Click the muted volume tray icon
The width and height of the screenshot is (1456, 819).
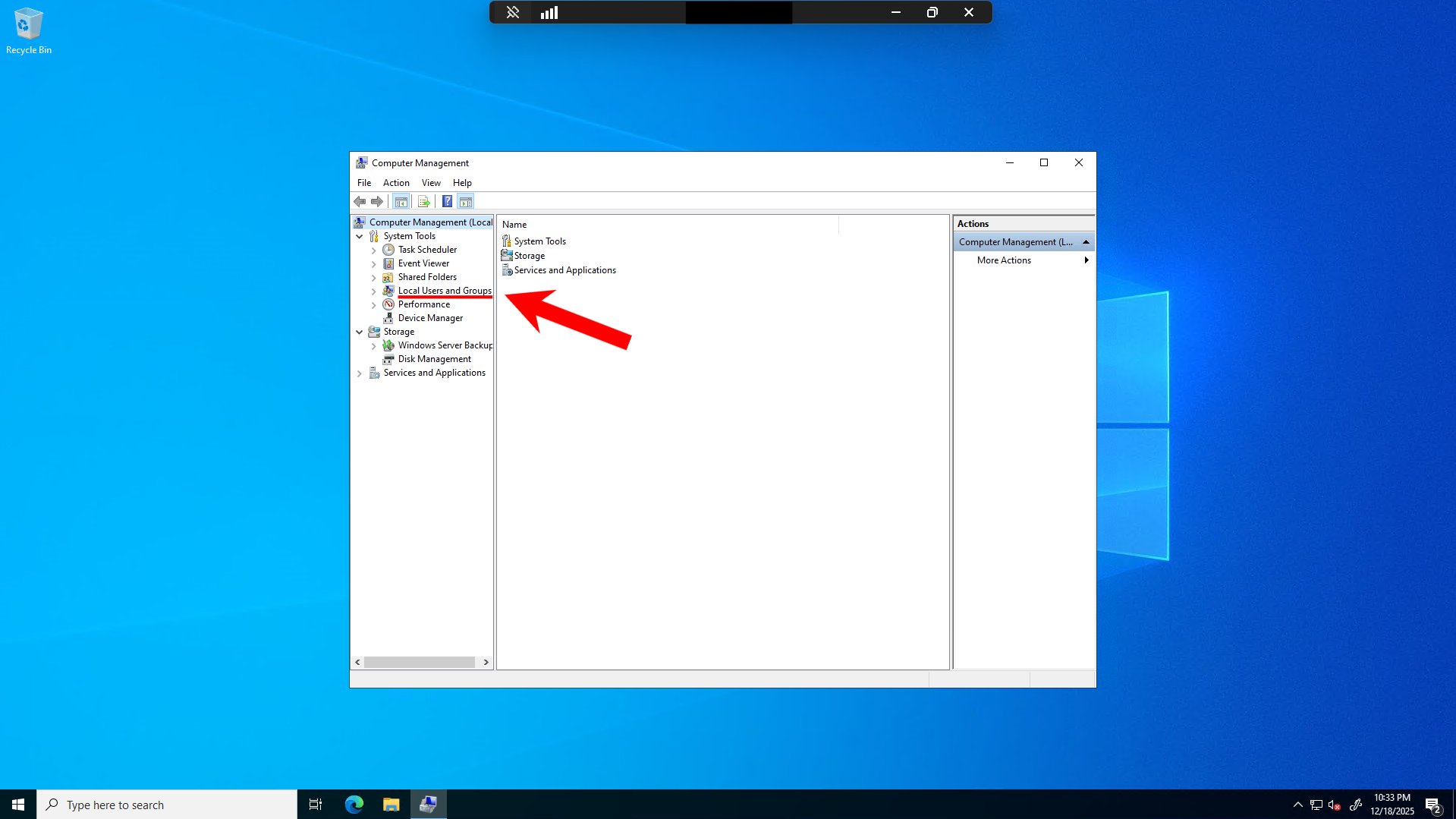pyautogui.click(x=1335, y=805)
